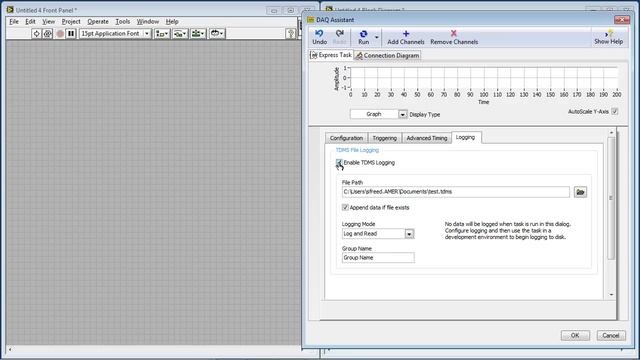Image resolution: width=640 pixels, height=360 pixels.
Task: Click Remove Channels red X icon
Action: click(x=453, y=33)
